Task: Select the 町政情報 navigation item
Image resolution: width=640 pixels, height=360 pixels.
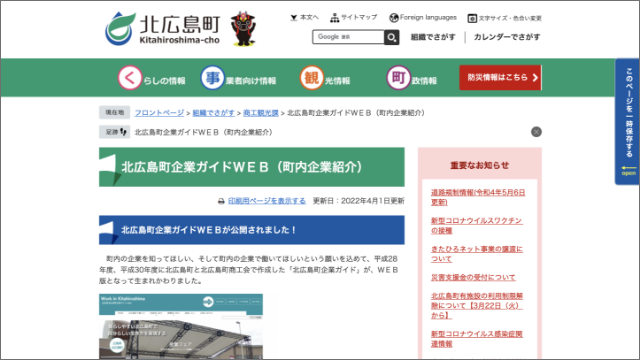Action: pyautogui.click(x=411, y=78)
